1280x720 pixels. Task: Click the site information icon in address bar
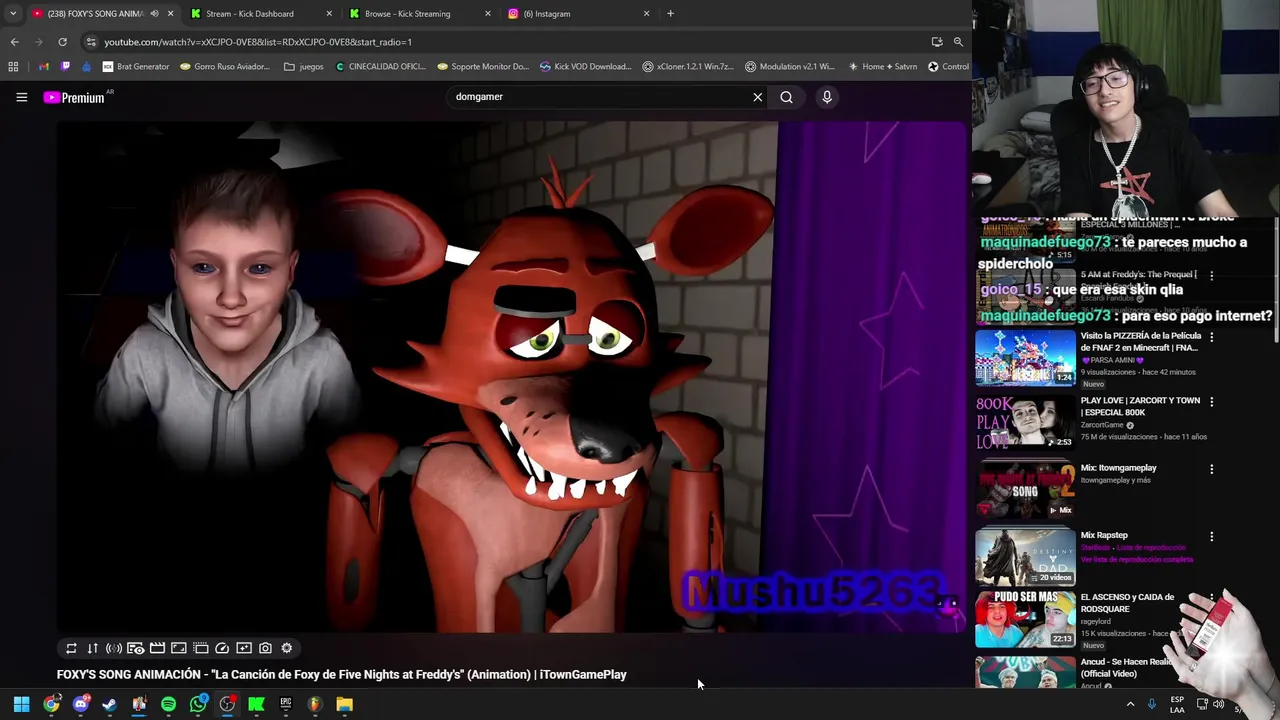[91, 42]
